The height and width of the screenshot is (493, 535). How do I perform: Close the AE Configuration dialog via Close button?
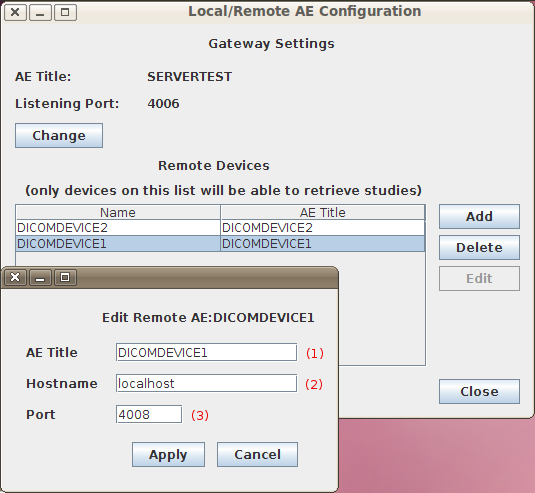point(479,391)
